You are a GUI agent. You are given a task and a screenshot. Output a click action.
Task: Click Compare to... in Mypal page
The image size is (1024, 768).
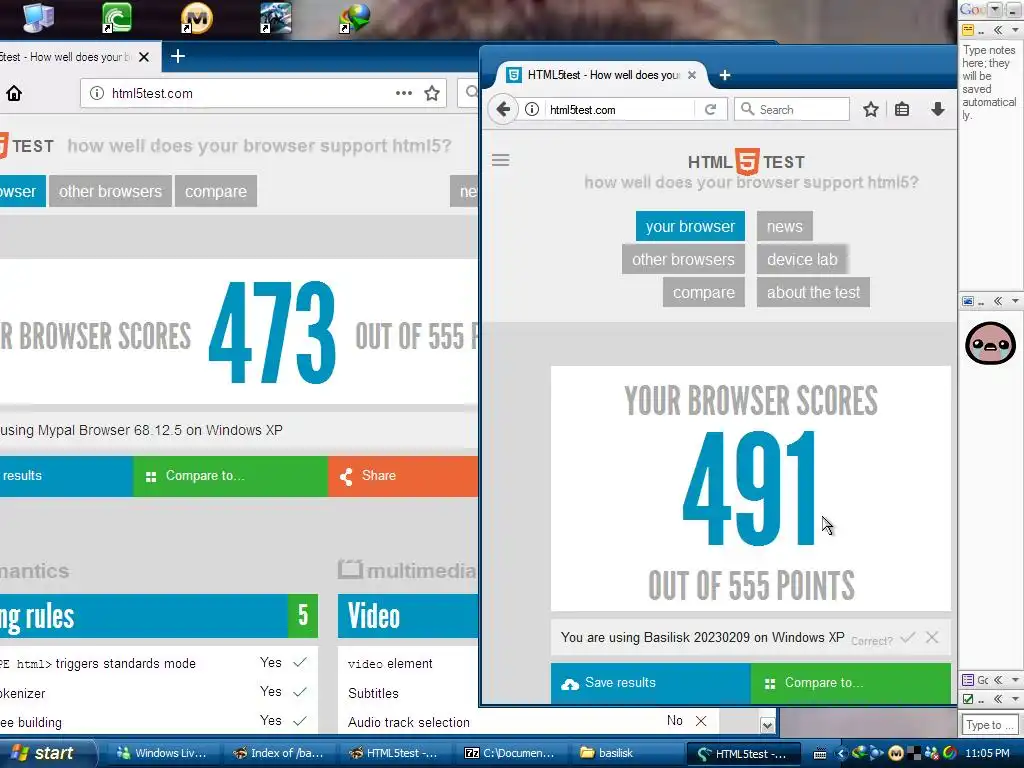coord(231,476)
